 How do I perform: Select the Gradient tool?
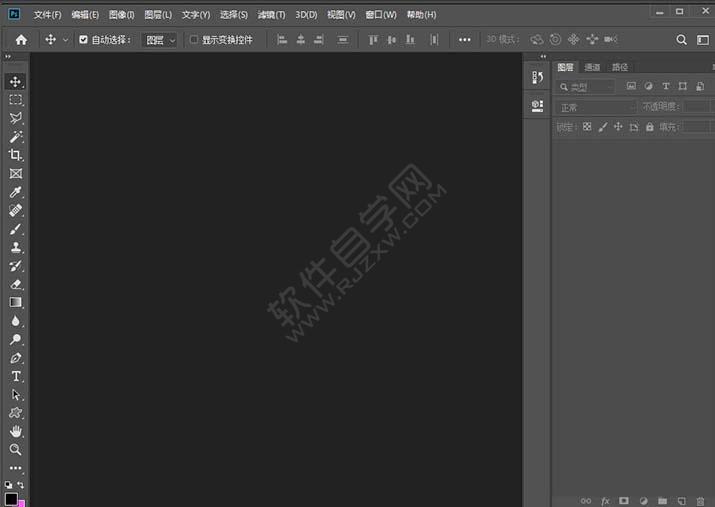(16, 302)
